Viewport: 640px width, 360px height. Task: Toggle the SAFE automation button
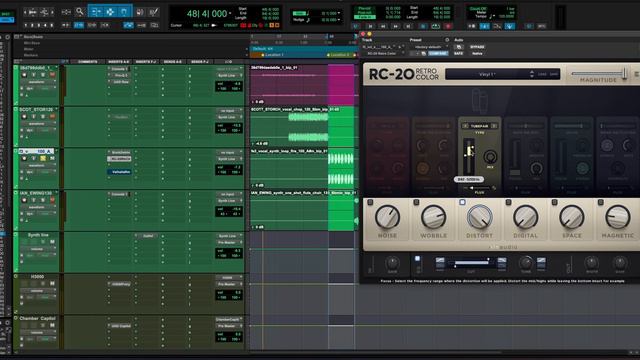[x=458, y=53]
